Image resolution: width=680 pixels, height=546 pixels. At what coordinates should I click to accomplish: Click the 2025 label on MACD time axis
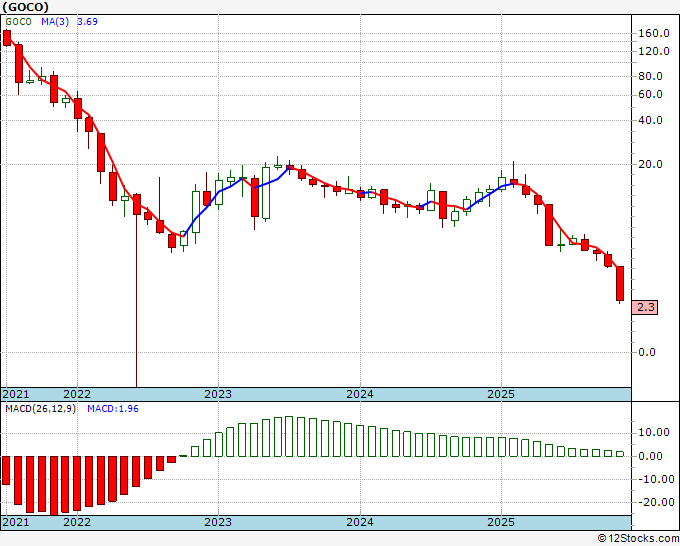coord(501,522)
